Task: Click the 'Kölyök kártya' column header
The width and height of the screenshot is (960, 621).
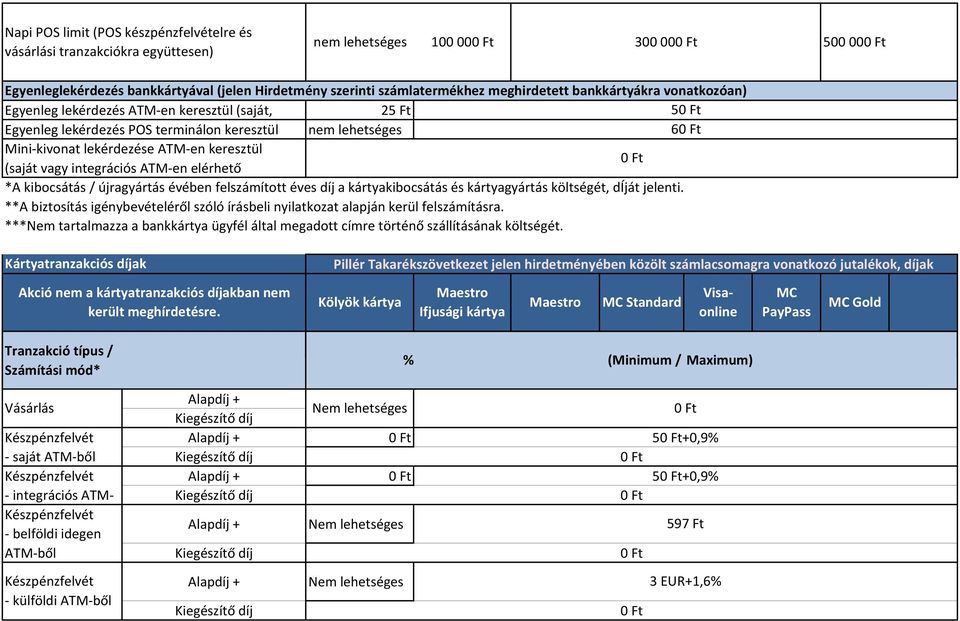Action: click(x=359, y=302)
